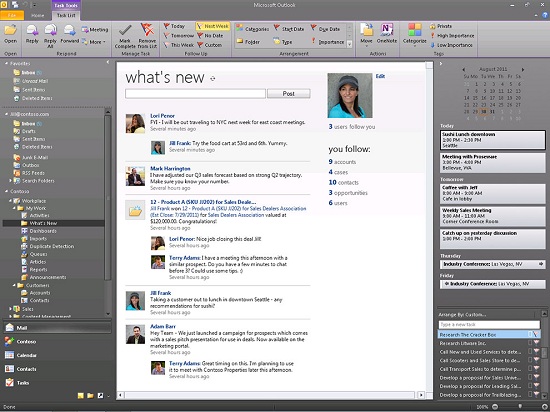This screenshot has width=550, height=412.
Task: Switch to the Home ribbon tab
Action: [38, 15]
